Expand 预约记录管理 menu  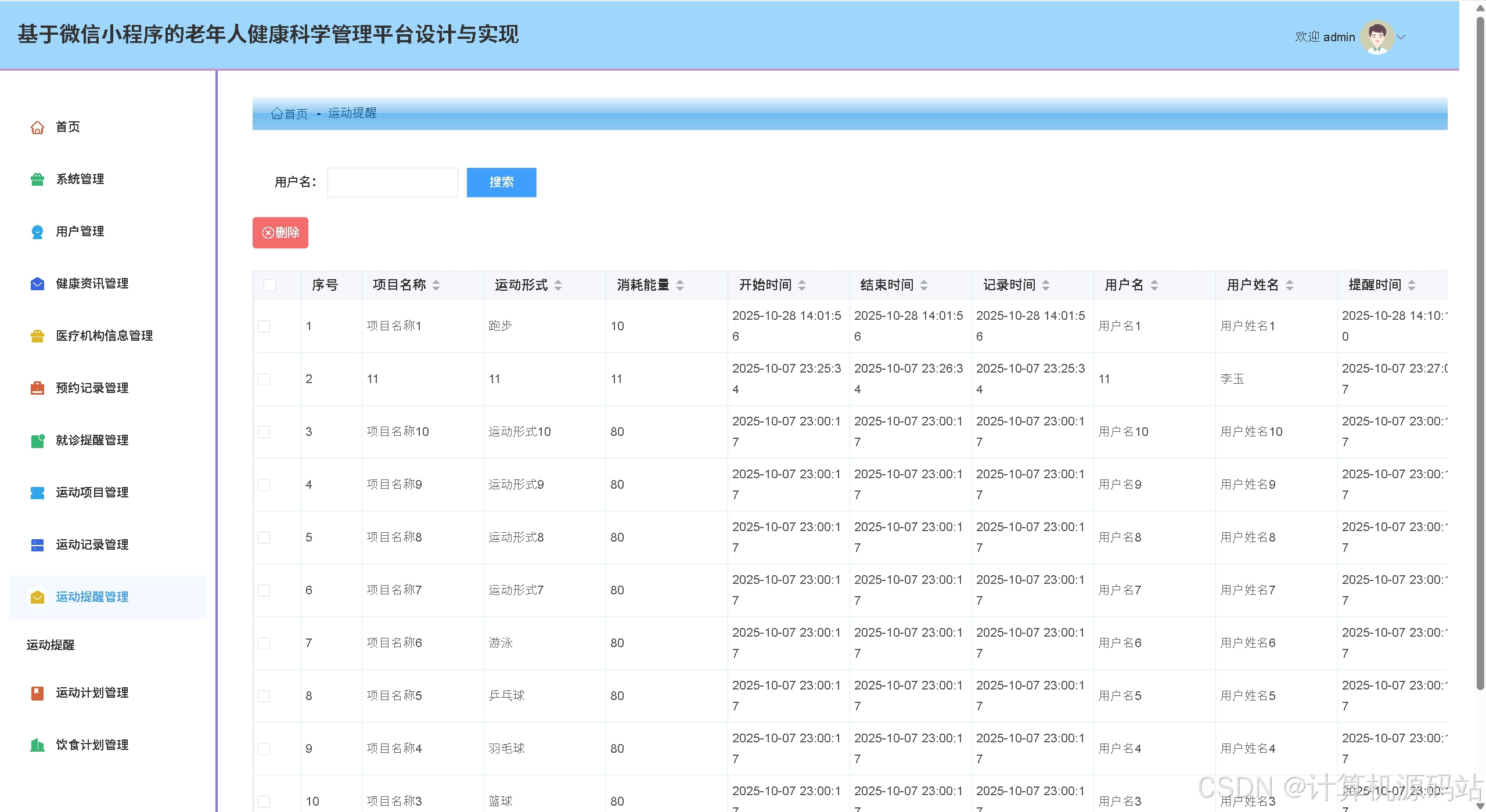pyautogui.click(x=107, y=388)
